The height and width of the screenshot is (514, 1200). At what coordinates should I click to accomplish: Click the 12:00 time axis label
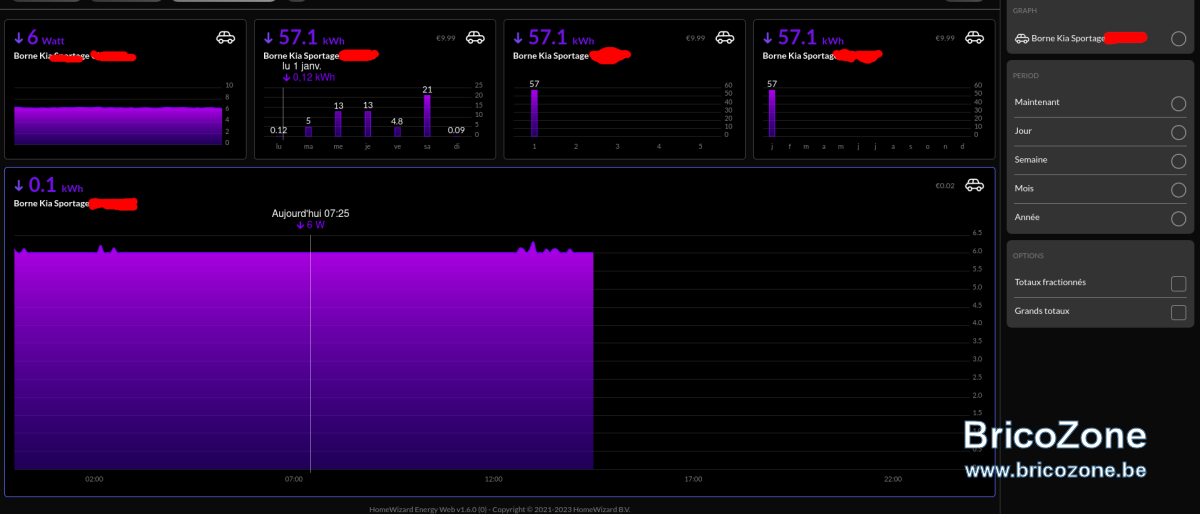493,479
